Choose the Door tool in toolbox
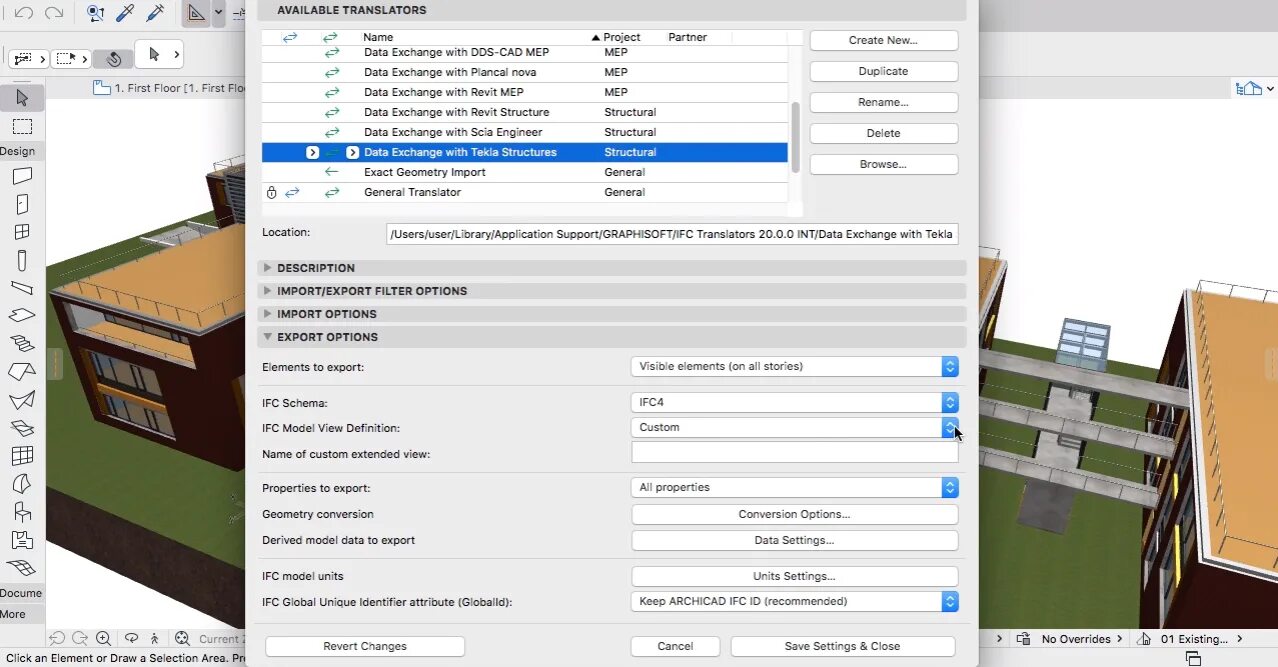Screen dimensions: 1278x667 [x=22, y=204]
